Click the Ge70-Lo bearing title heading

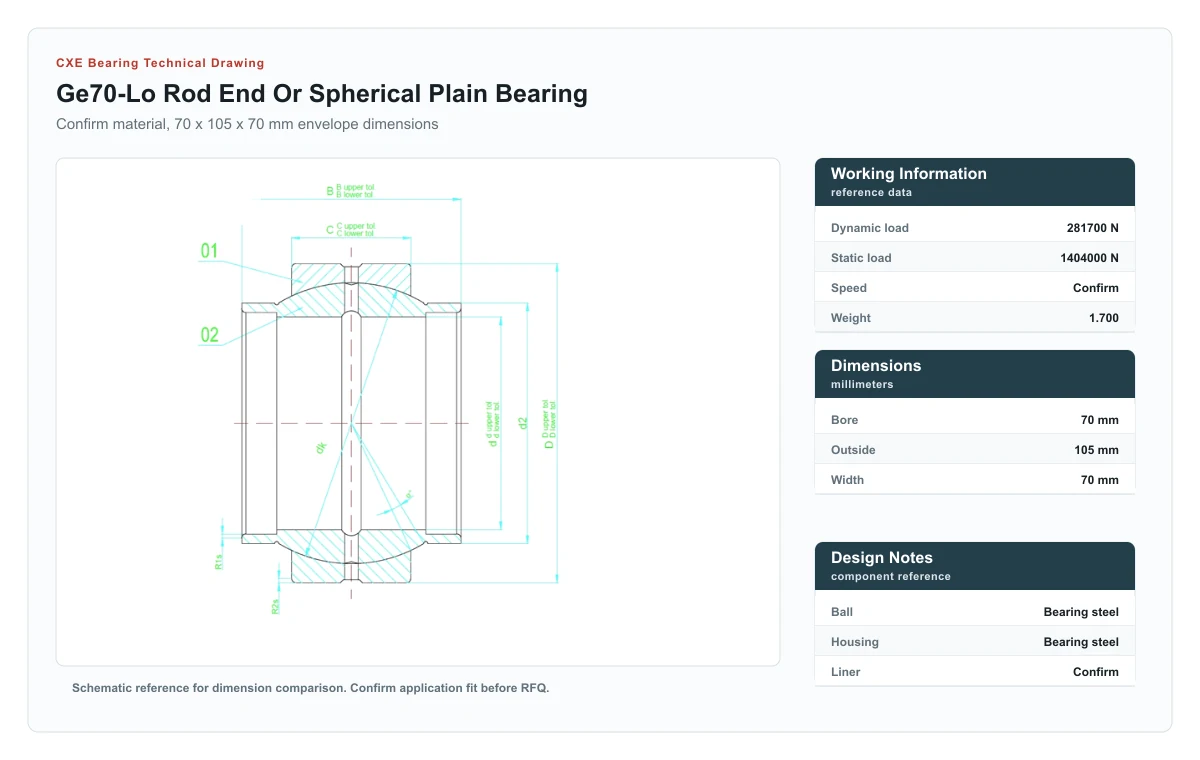click(322, 94)
